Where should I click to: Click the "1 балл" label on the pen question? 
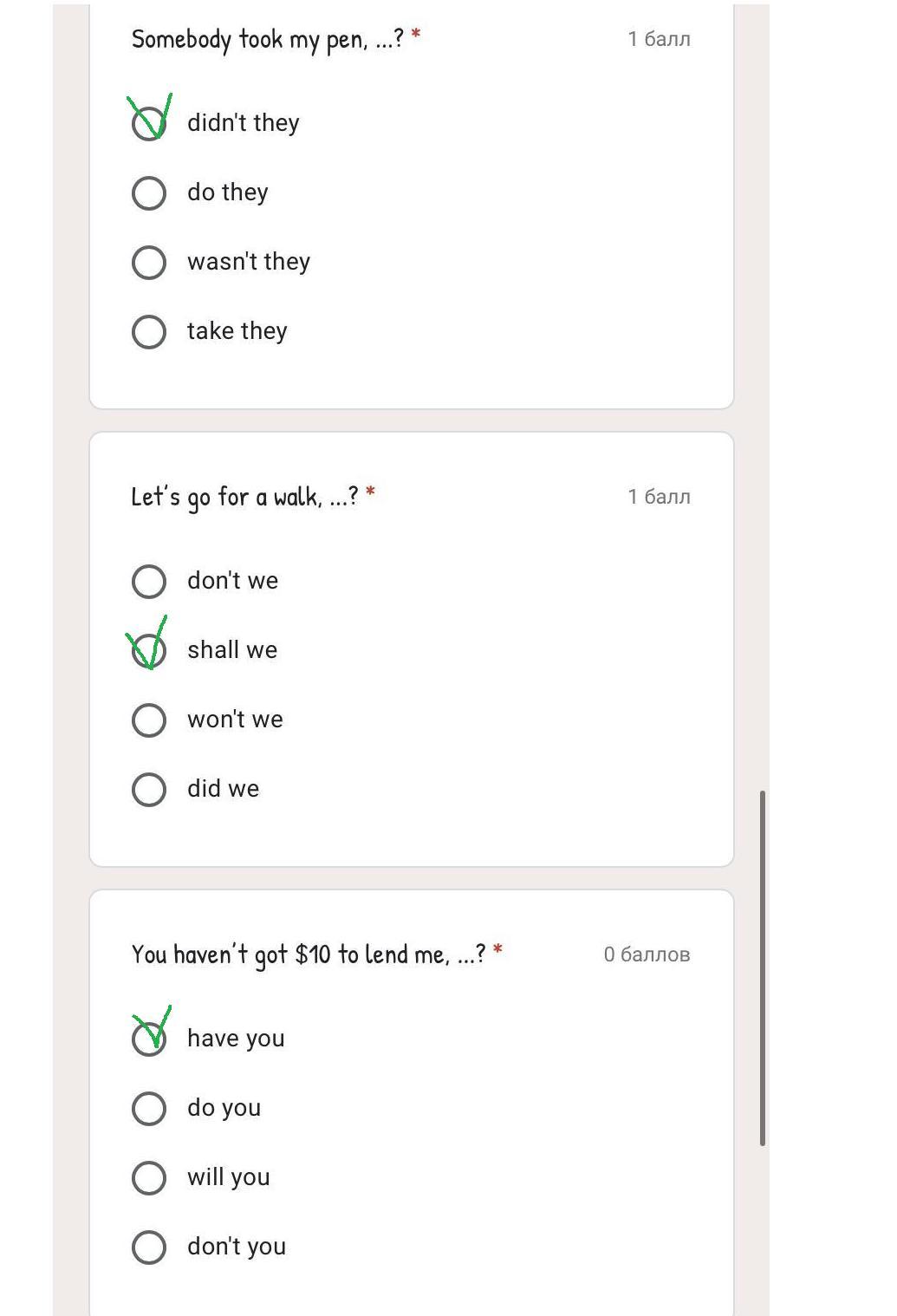[x=659, y=39]
